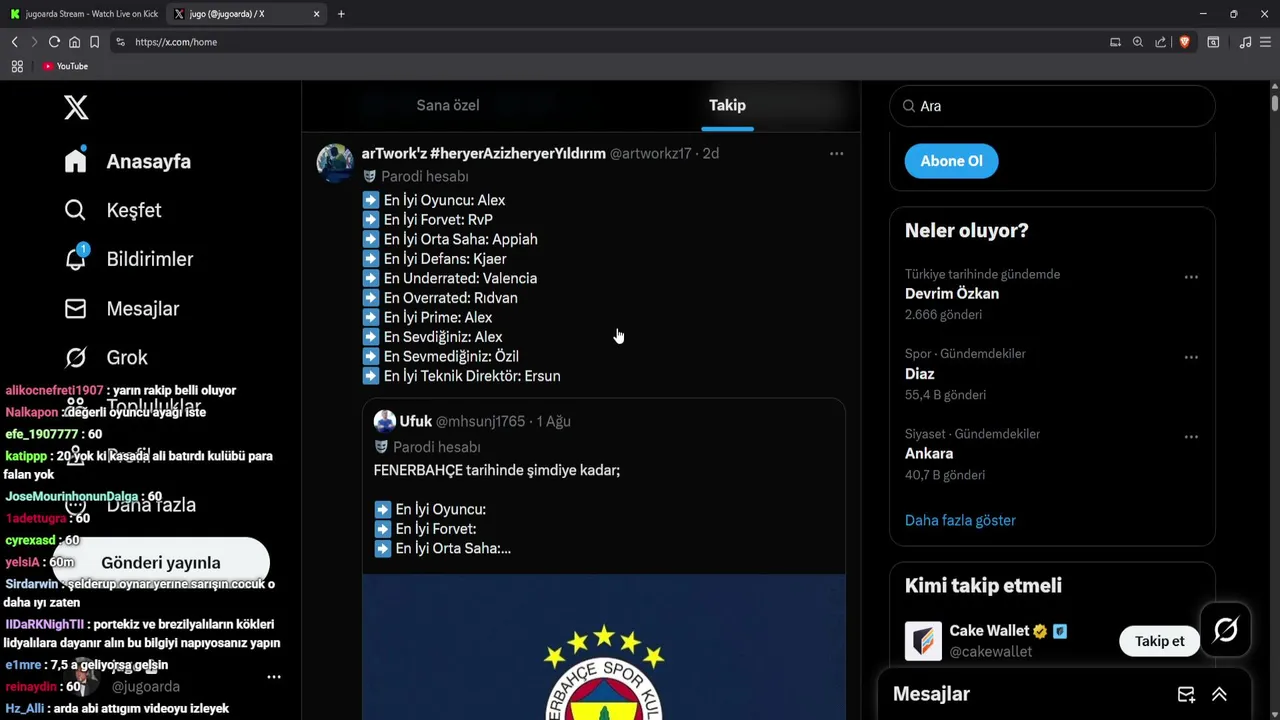The width and height of the screenshot is (1280, 720).
Task: Open a new browser tab
Action: click(341, 14)
